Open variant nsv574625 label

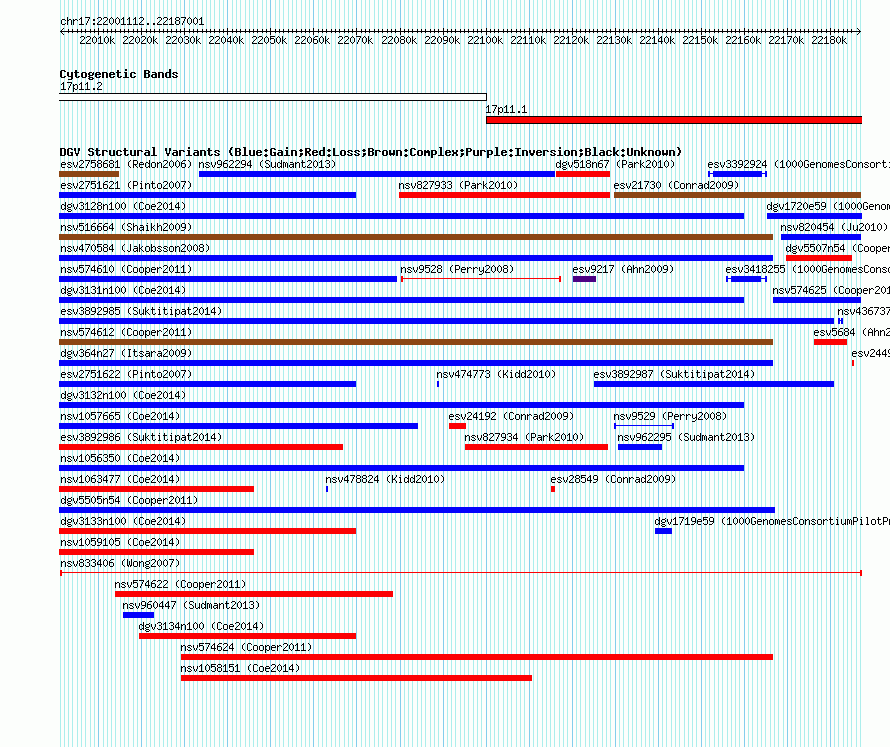click(831, 291)
